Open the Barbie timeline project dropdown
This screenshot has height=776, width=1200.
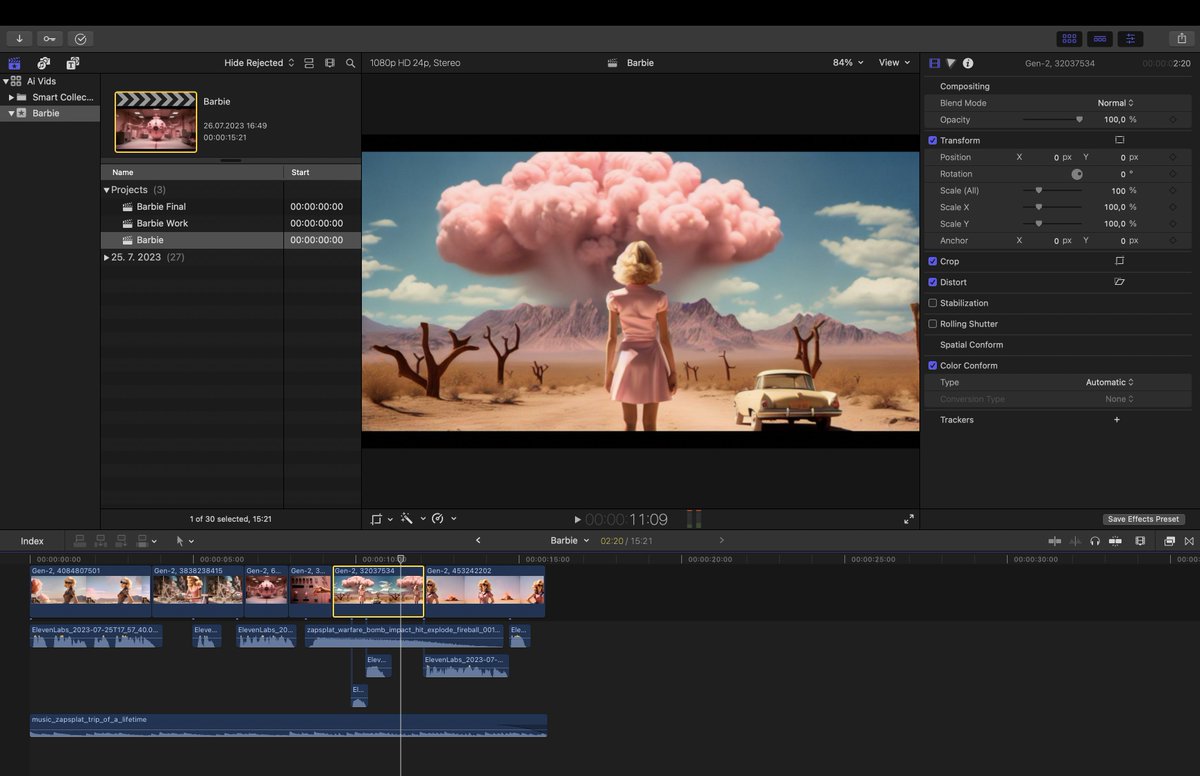(569, 541)
